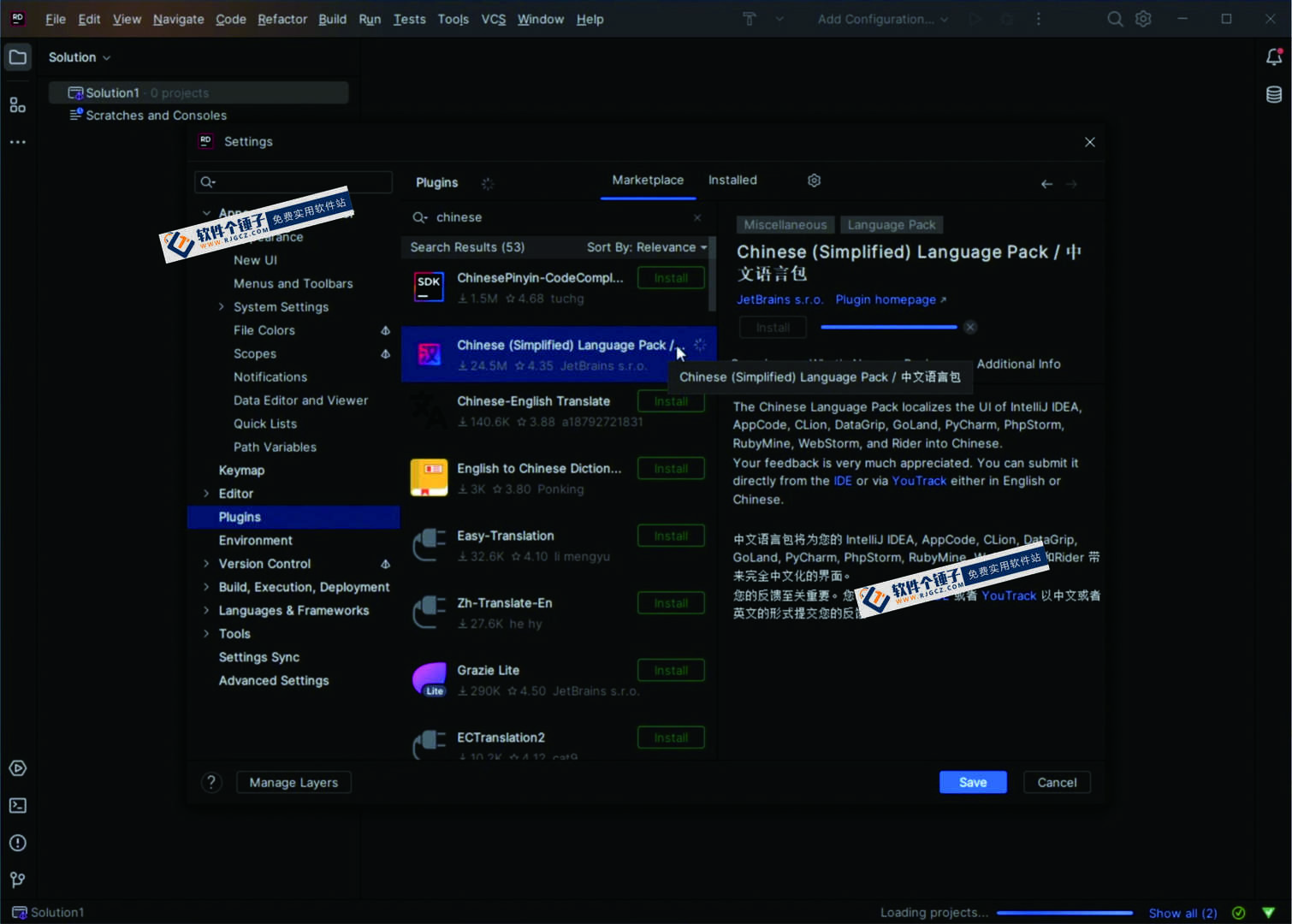Click Show all (2) in the status bar
Screen dimensions: 1292x924
[1182, 913]
